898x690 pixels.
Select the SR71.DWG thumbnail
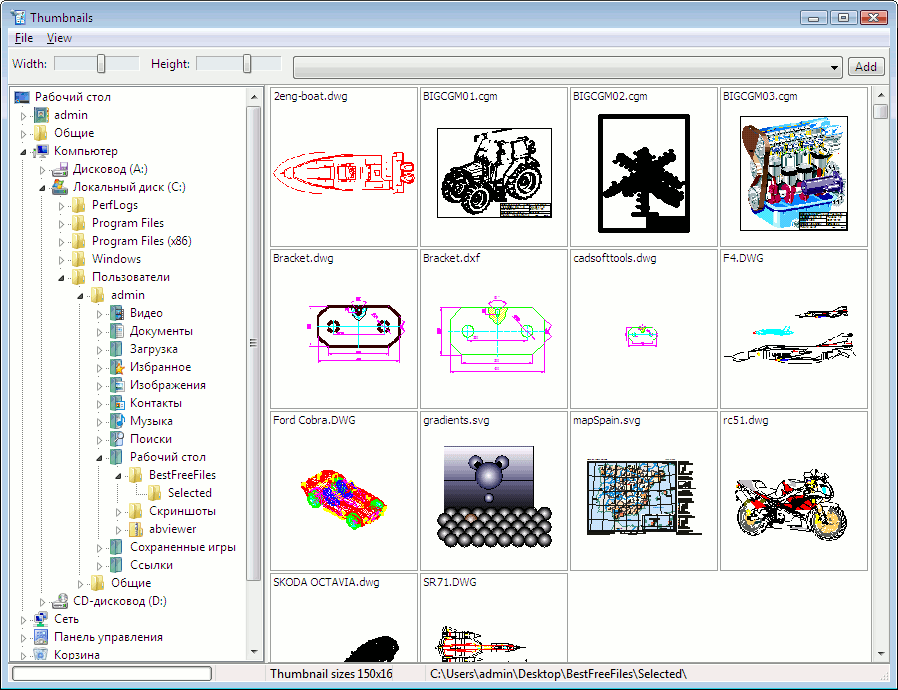tap(494, 618)
